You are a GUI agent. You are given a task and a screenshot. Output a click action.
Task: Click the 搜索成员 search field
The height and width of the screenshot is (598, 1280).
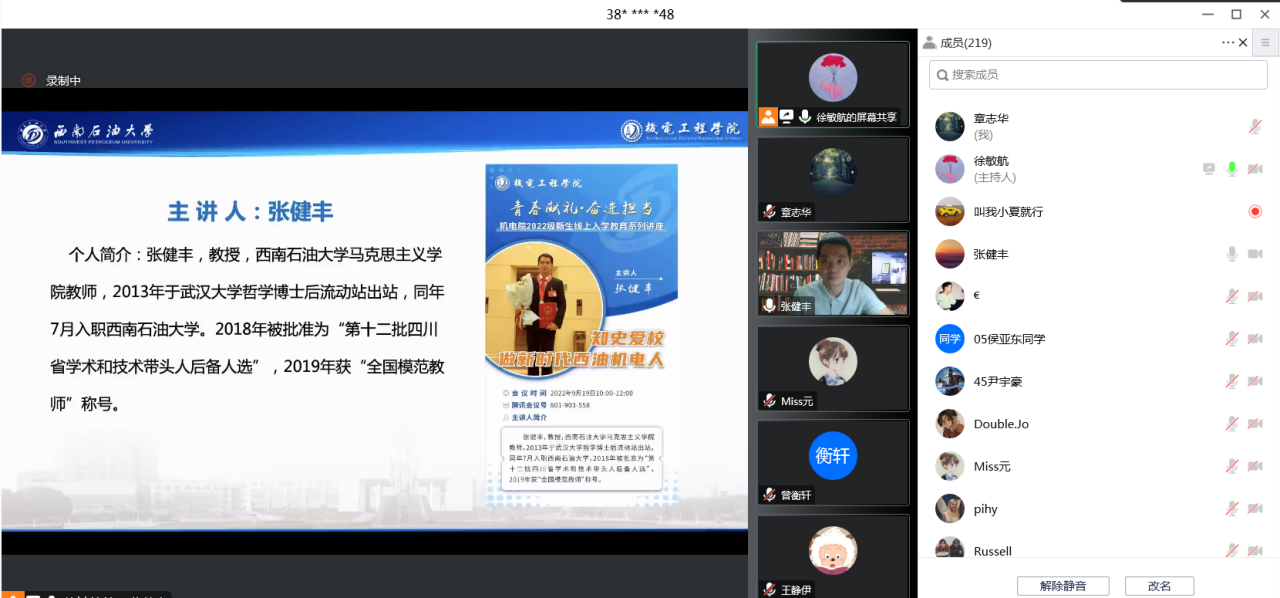coord(1096,75)
